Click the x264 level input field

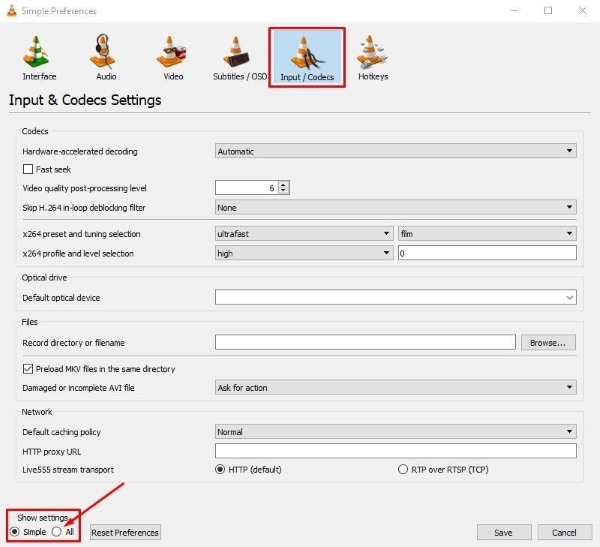coord(487,253)
